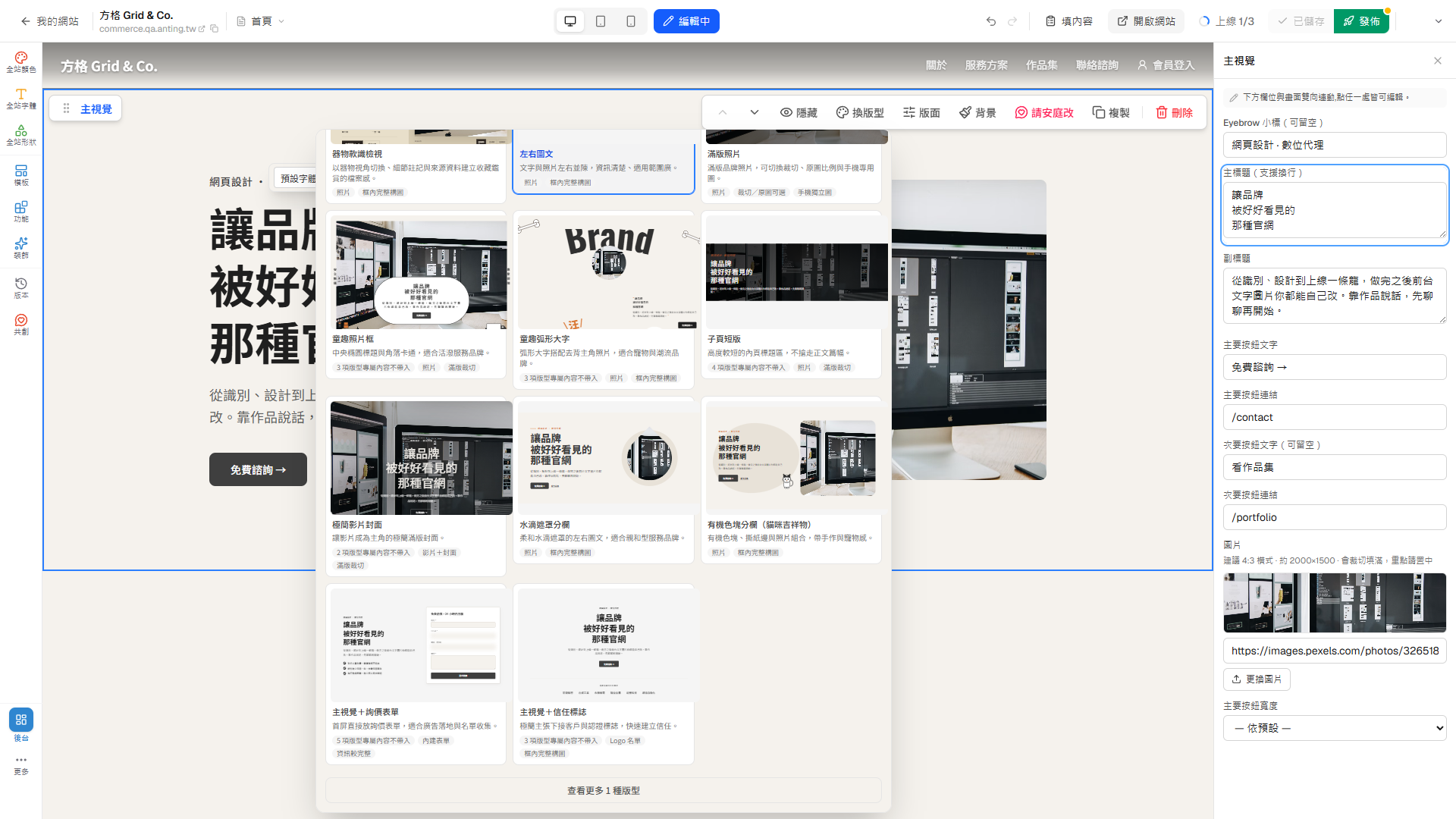Open the 全站形狀 site shapes tool
1456x819 pixels.
pos(21,135)
